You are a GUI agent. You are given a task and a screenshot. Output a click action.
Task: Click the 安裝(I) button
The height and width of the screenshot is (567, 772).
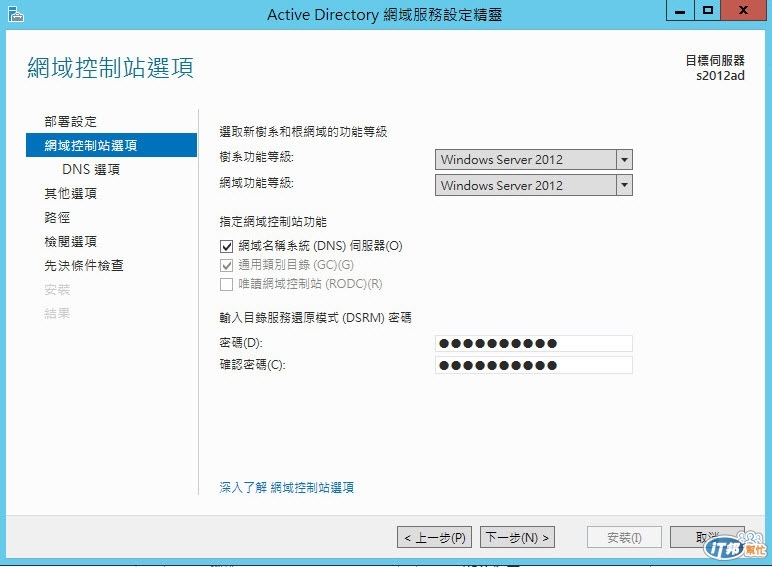point(624,537)
